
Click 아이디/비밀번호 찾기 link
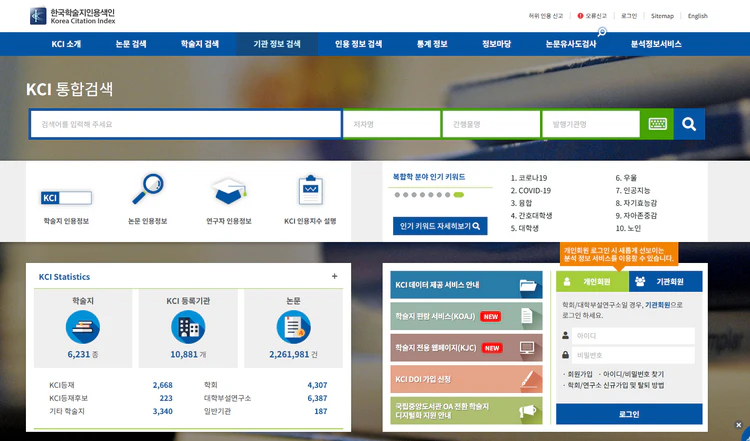(x=633, y=374)
